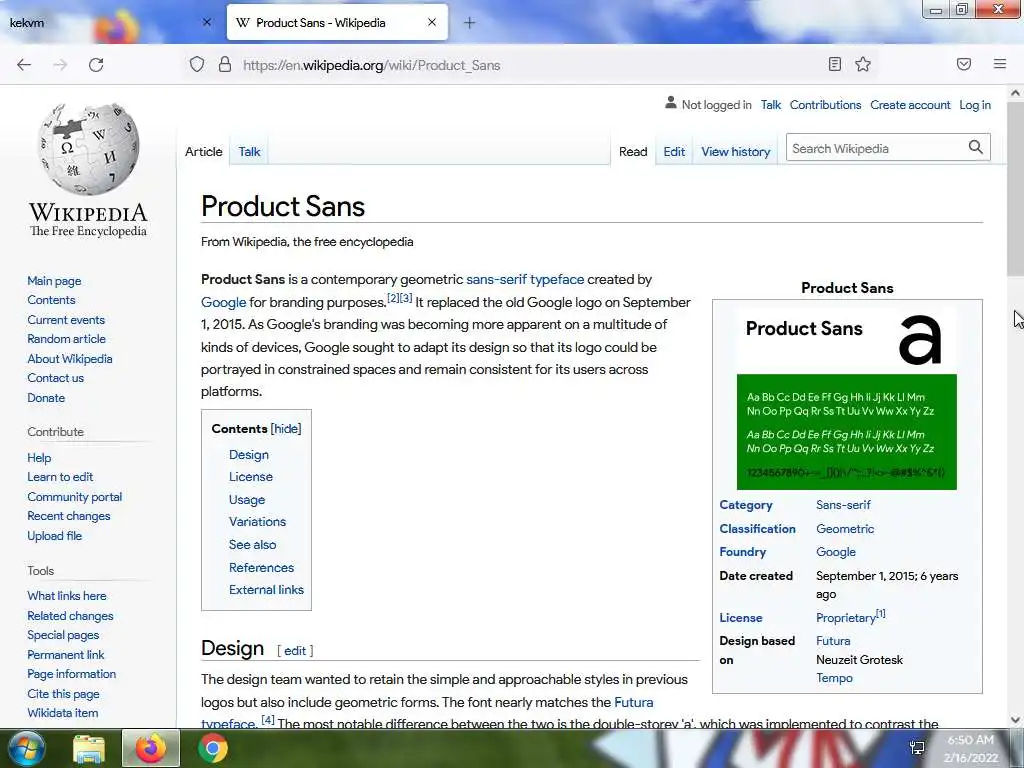
Task: Open the Wikidata item link
Action: point(63,713)
